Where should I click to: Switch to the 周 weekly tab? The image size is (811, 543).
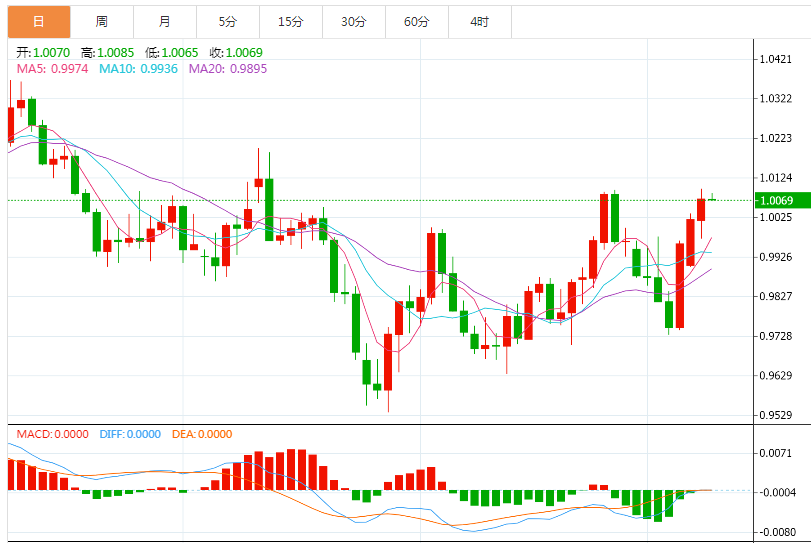102,22
